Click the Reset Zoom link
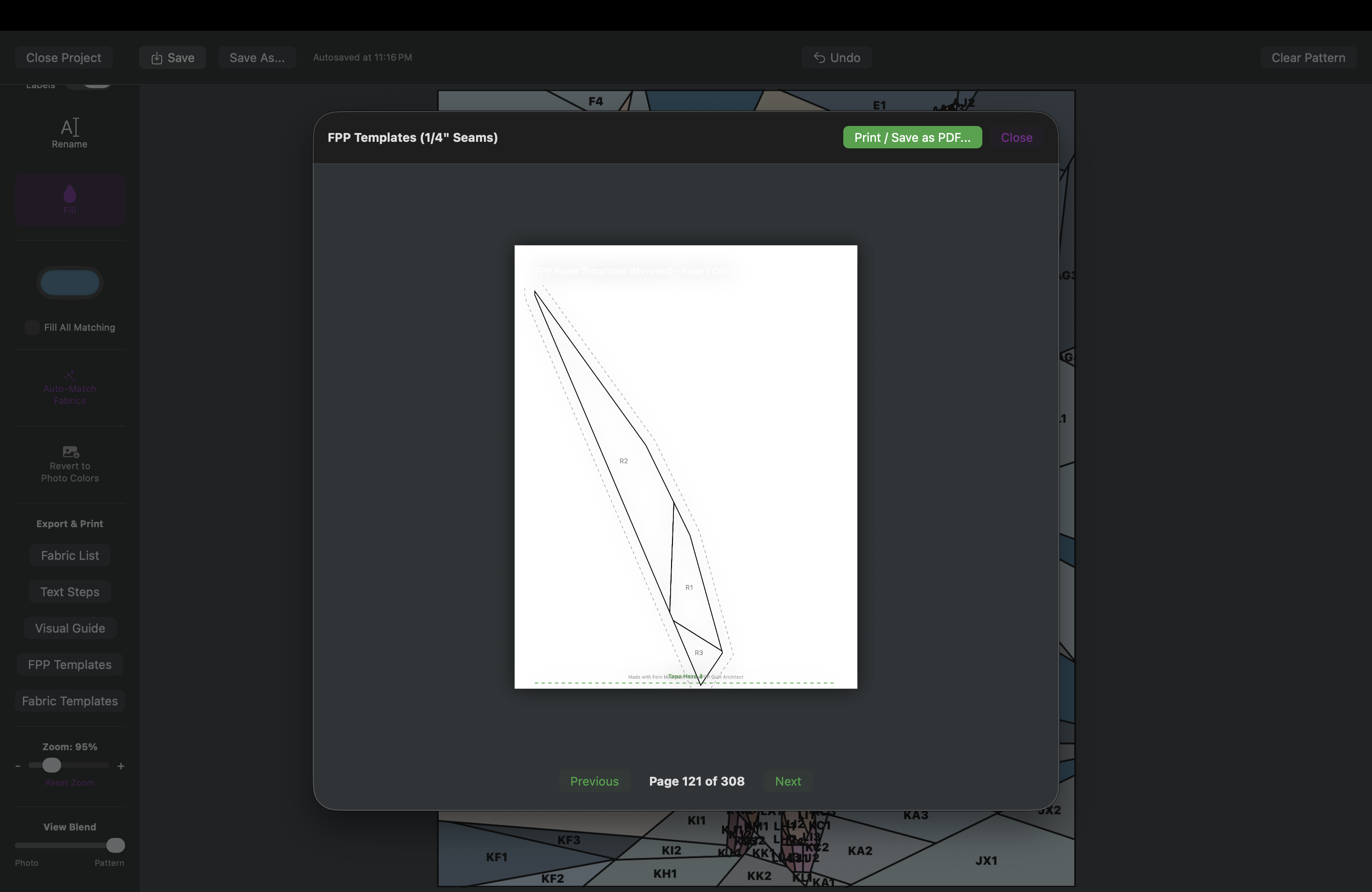This screenshot has height=892, width=1372. (x=70, y=782)
